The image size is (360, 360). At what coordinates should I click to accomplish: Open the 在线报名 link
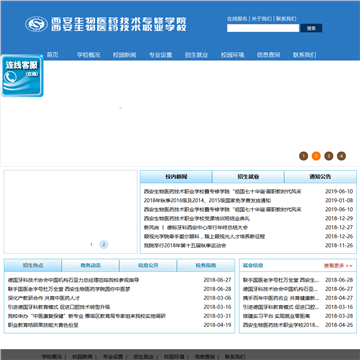[x=237, y=19]
